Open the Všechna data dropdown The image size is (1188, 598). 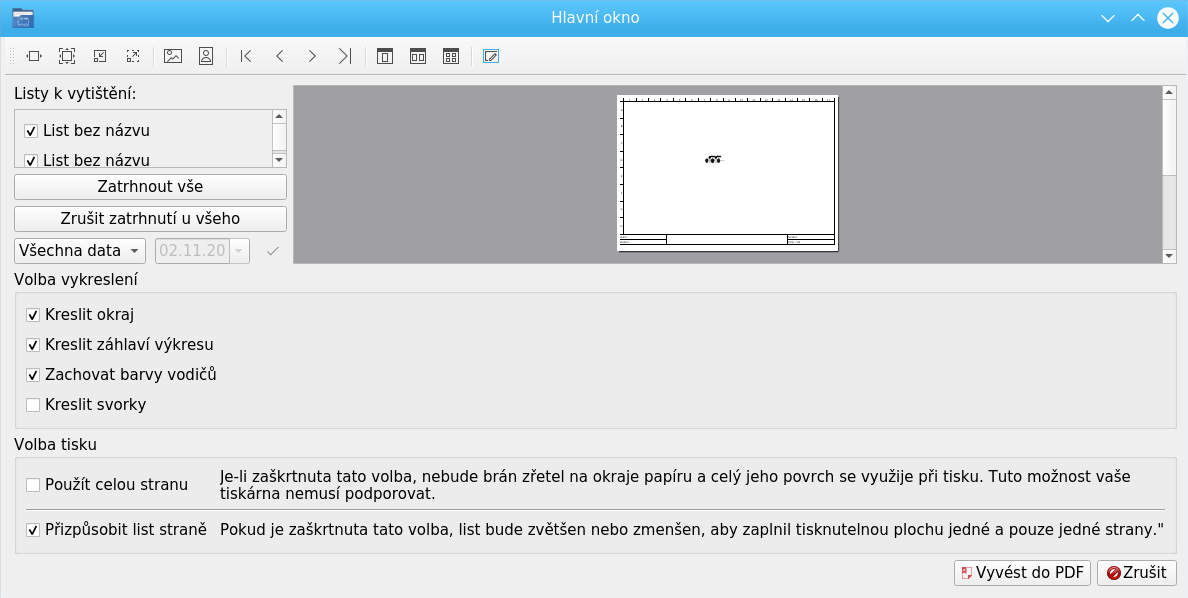tap(80, 250)
